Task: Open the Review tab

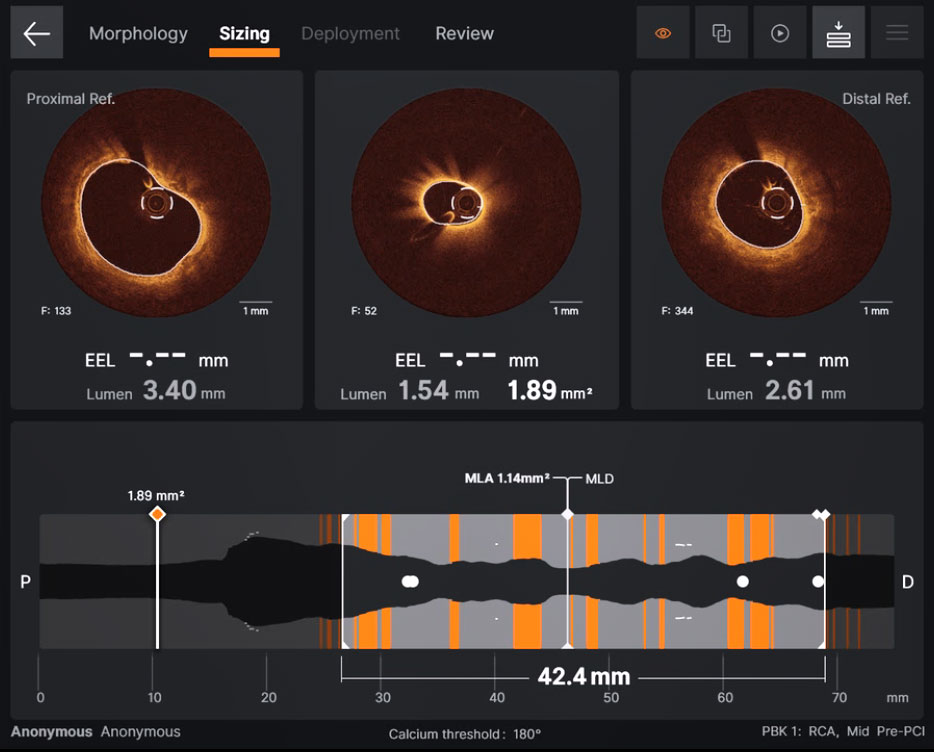Action: [465, 33]
